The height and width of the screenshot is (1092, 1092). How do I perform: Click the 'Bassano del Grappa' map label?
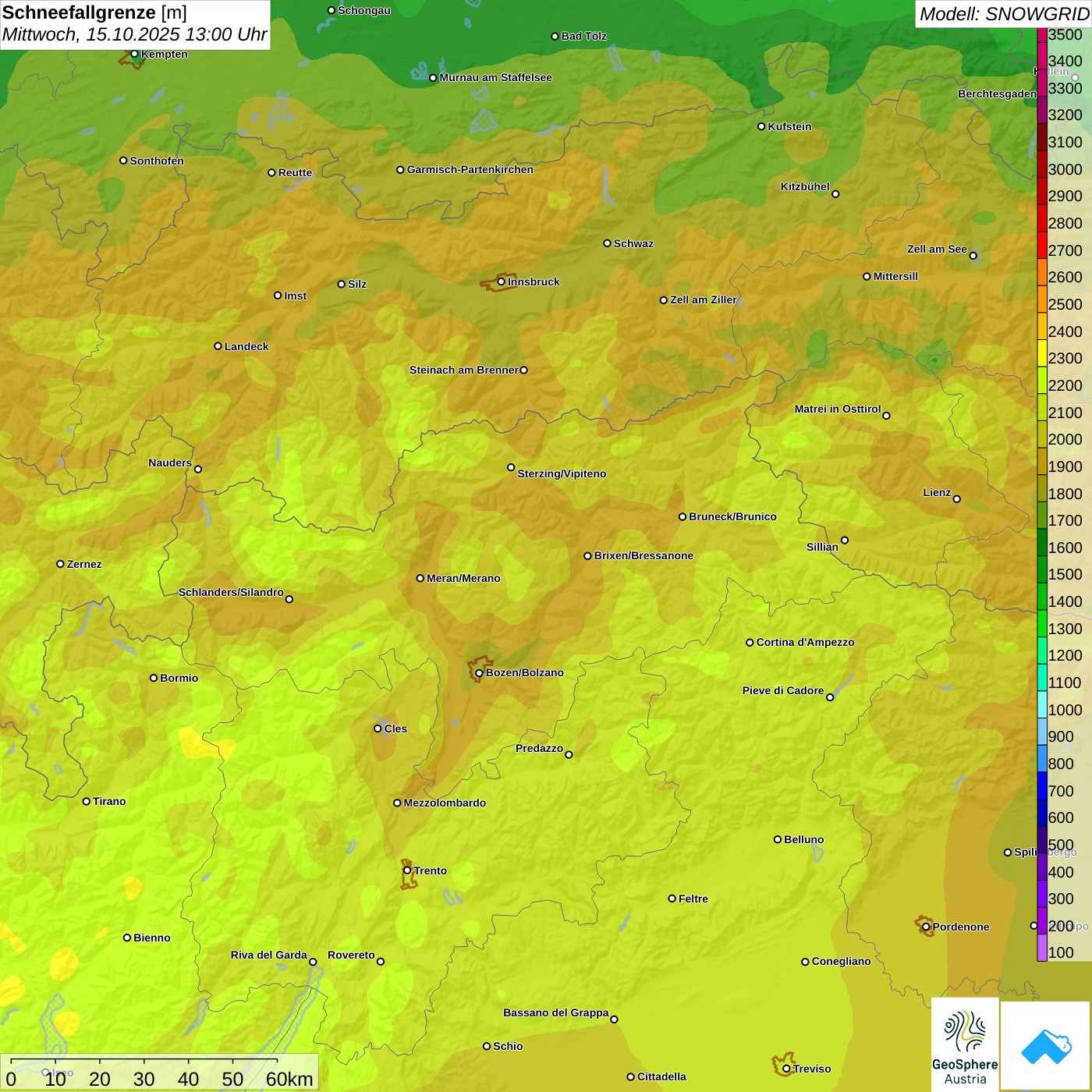tap(555, 1012)
